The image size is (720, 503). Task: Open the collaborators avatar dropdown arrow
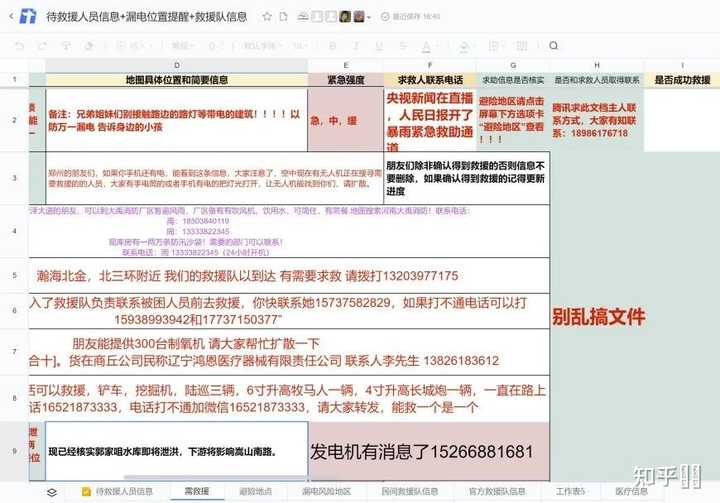coord(369,17)
